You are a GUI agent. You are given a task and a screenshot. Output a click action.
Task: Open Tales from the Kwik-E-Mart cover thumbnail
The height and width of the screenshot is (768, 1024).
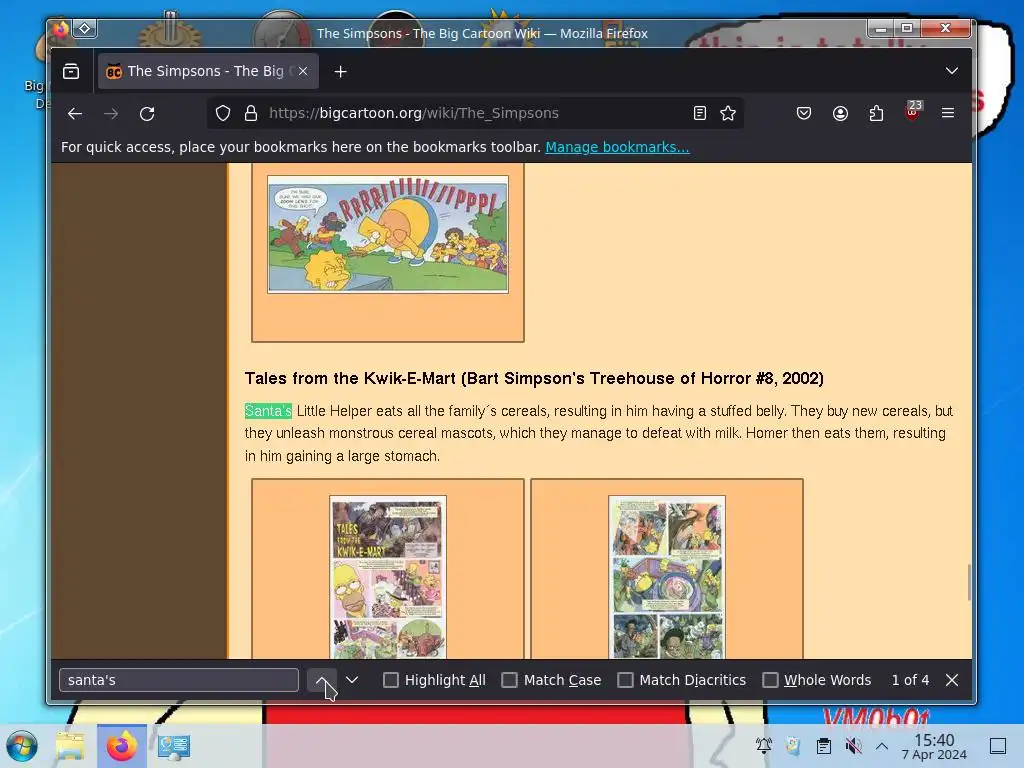pyautogui.click(x=387, y=577)
